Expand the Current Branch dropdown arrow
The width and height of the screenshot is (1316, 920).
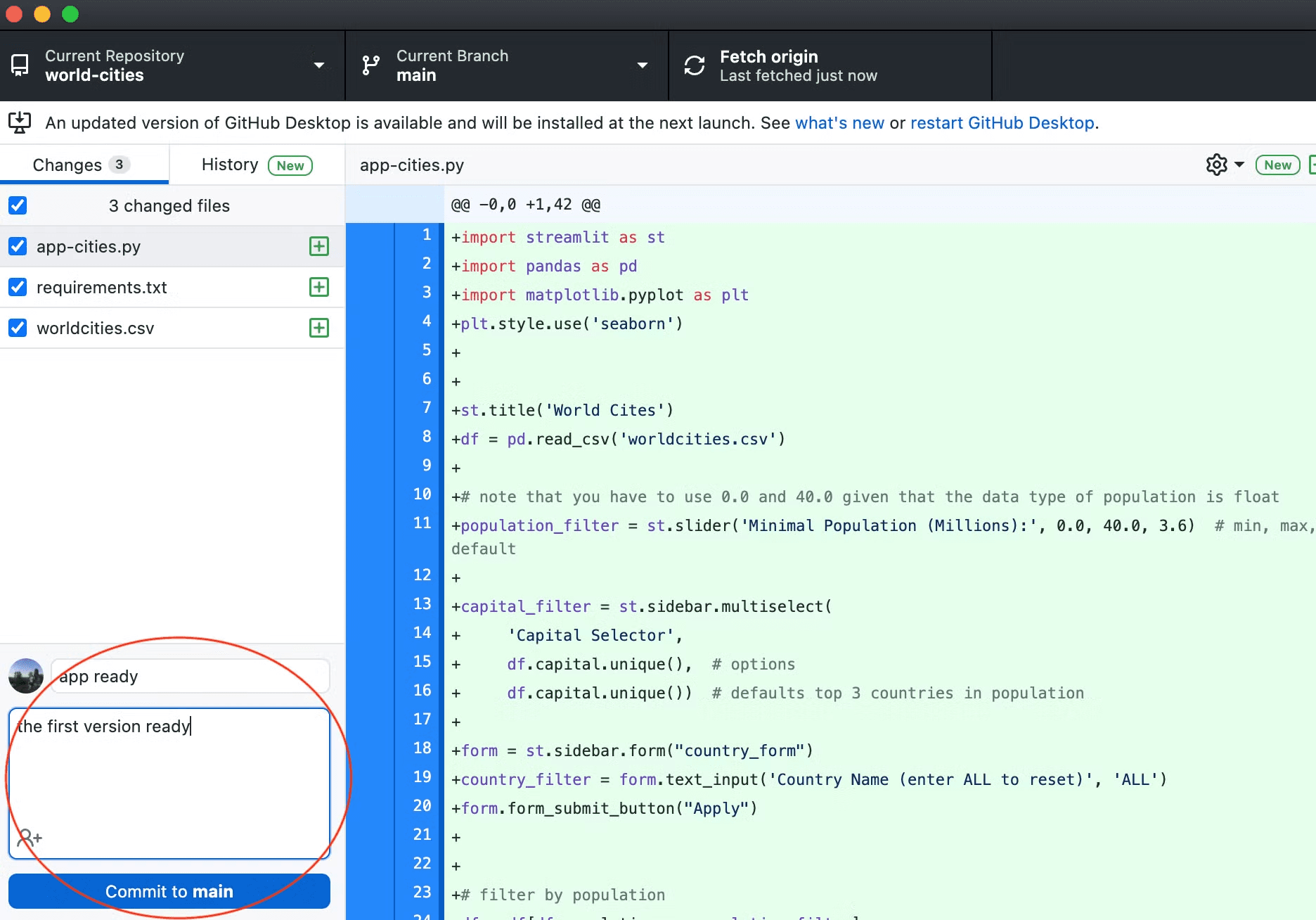coord(642,65)
